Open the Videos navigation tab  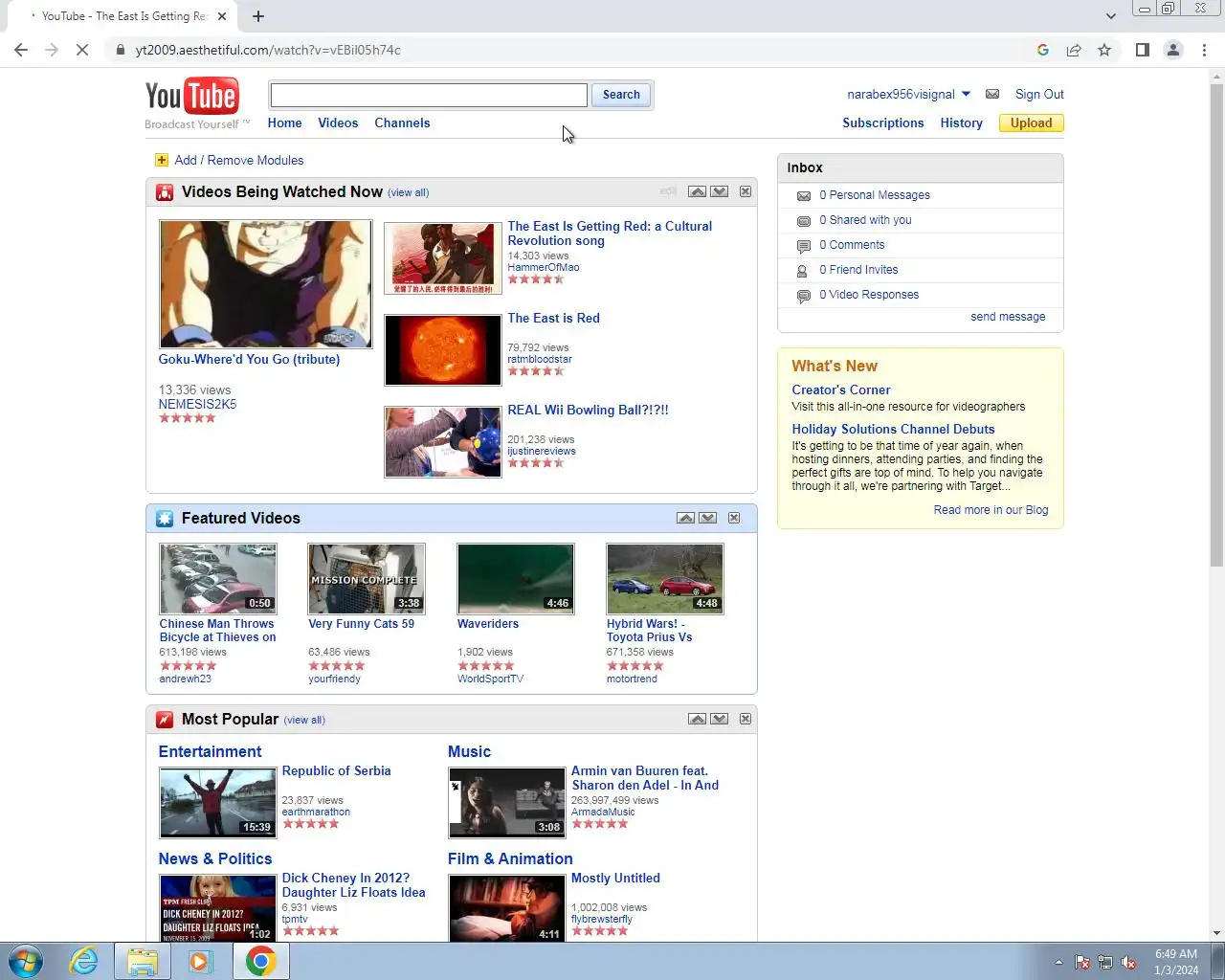pyautogui.click(x=338, y=122)
